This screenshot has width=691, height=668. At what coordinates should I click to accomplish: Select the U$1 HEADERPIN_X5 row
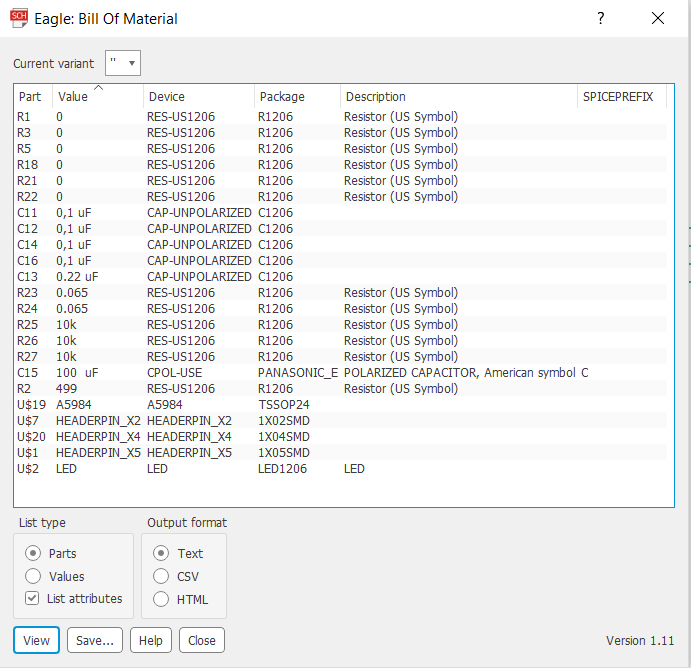tap(341, 453)
